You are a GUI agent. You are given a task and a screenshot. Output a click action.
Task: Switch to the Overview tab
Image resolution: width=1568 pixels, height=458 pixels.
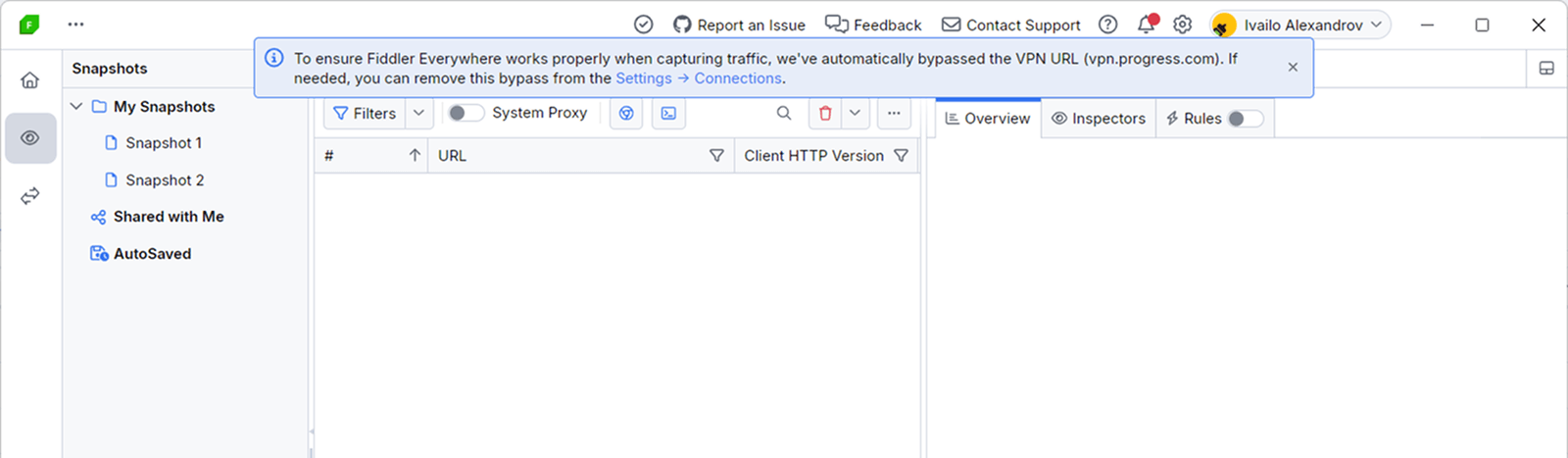[x=988, y=119]
